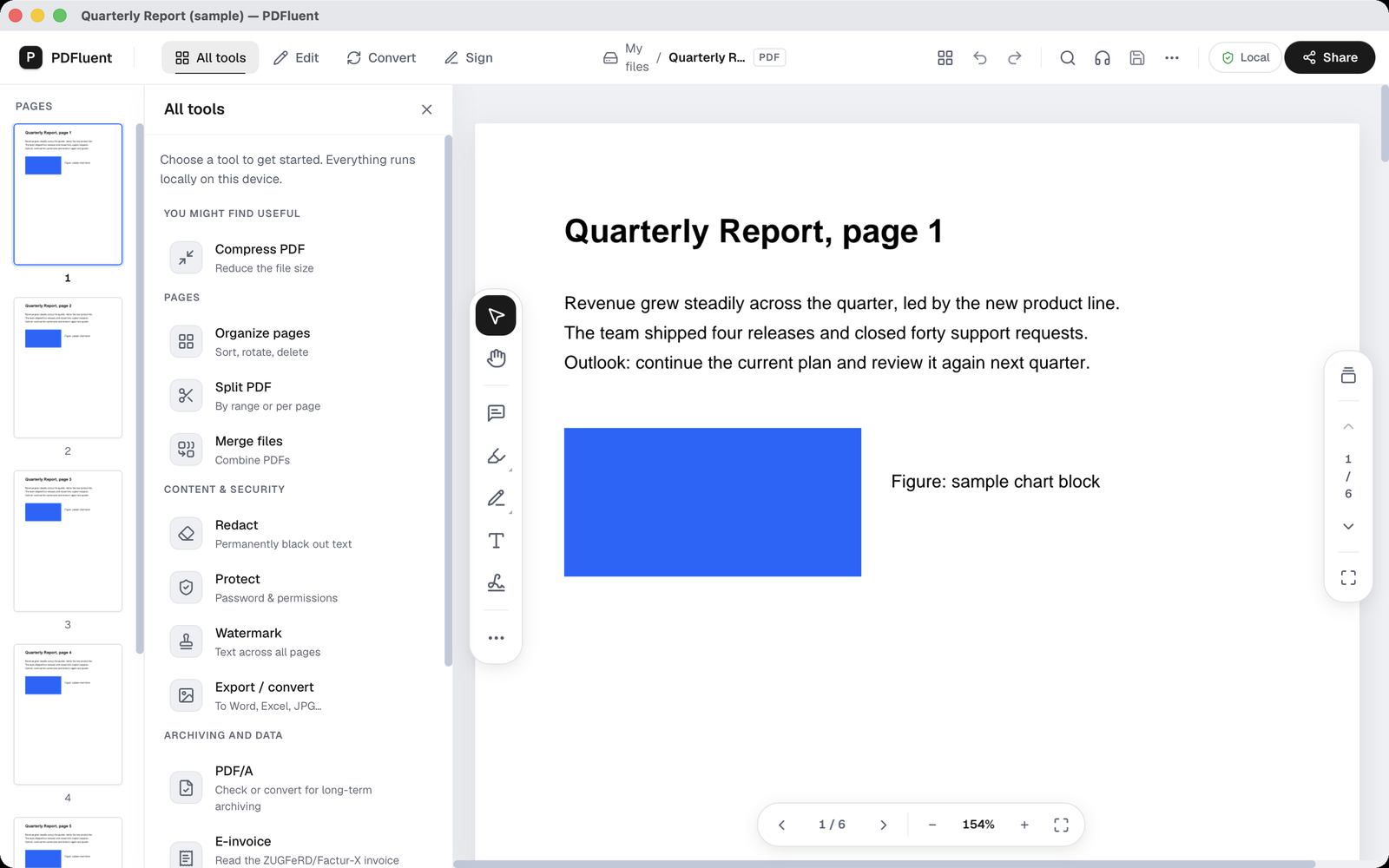Select page 3 thumbnail
Screen dimensions: 1389x868
click(68, 541)
